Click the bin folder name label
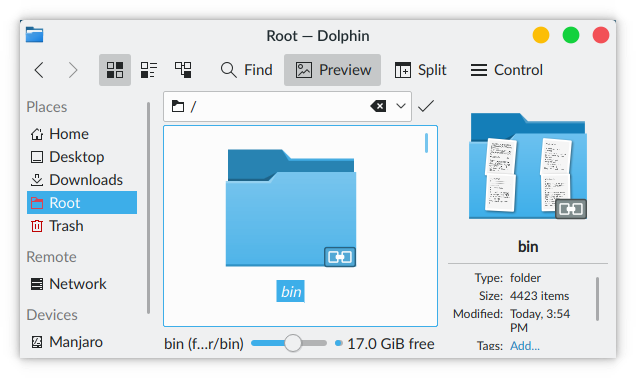Screen dimensions: 636x378 click(291, 292)
